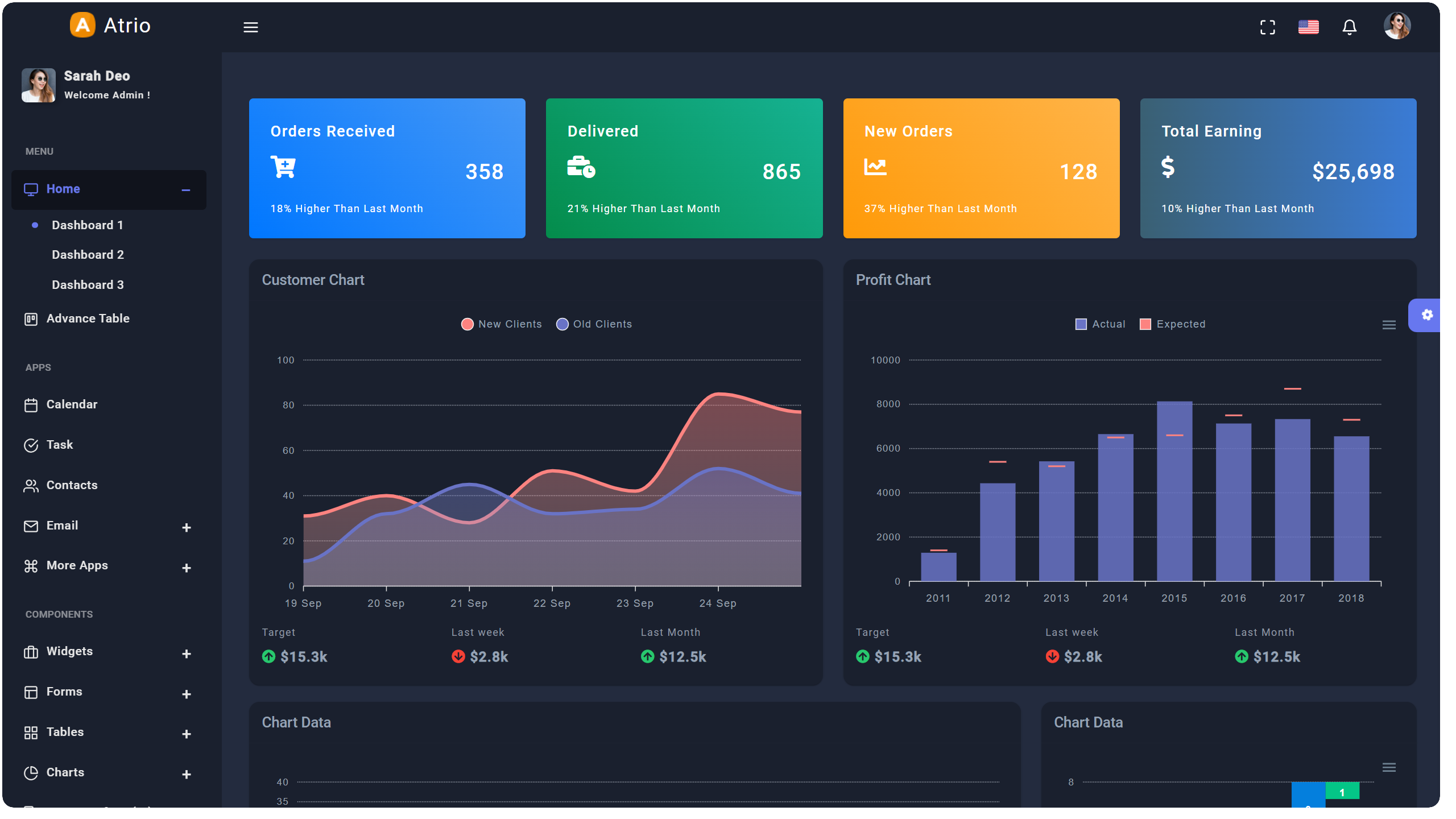
Task: Open the Task page
Action: pyautogui.click(x=59, y=444)
